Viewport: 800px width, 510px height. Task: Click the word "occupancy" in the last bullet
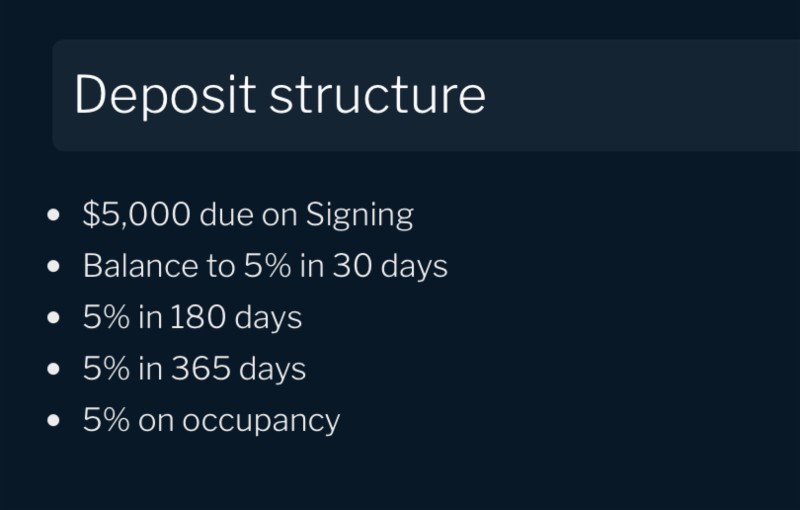pos(261,422)
